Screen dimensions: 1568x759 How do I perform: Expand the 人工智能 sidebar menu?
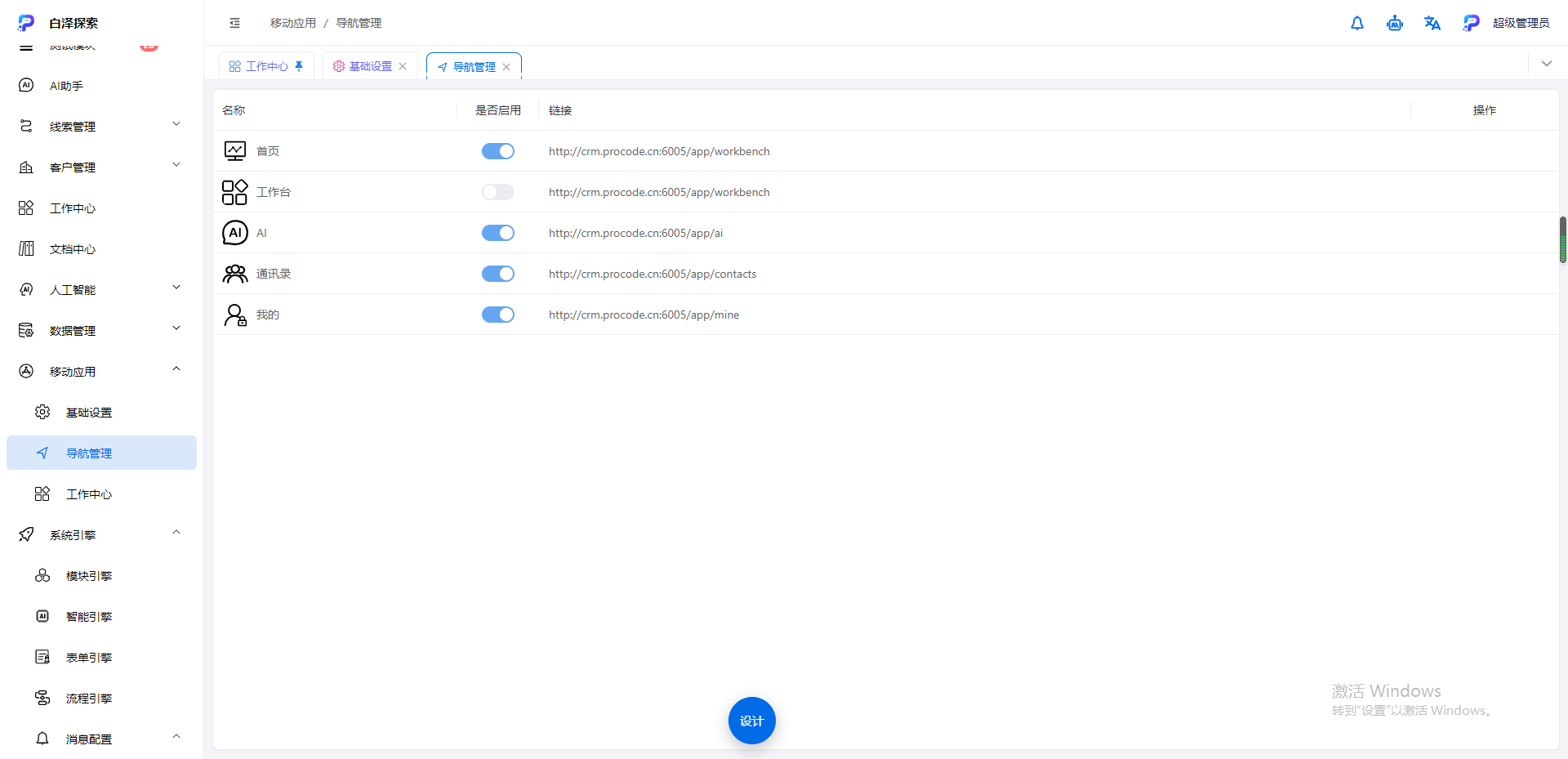101,290
